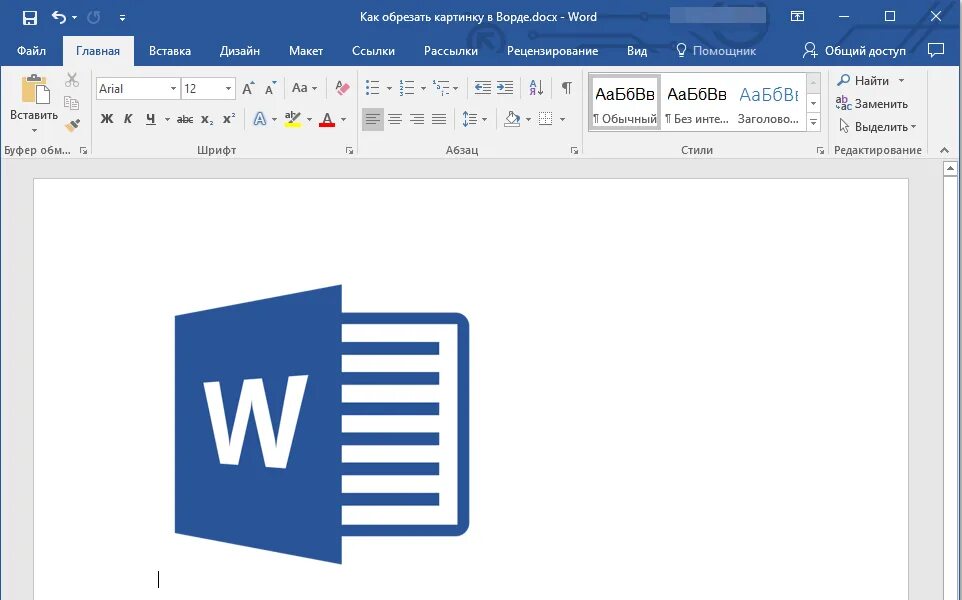Paste from clipboard with Вставить icon
Screen dimensions: 962x600
[x=34, y=90]
